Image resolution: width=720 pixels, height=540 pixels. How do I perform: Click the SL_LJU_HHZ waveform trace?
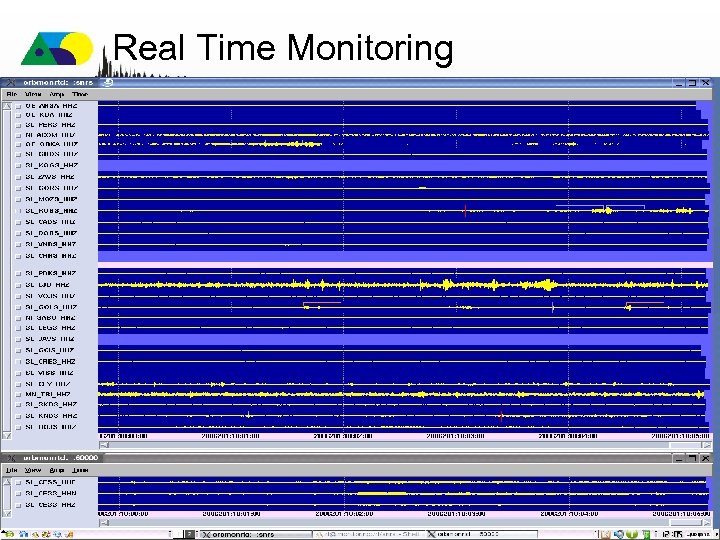tap(403, 285)
